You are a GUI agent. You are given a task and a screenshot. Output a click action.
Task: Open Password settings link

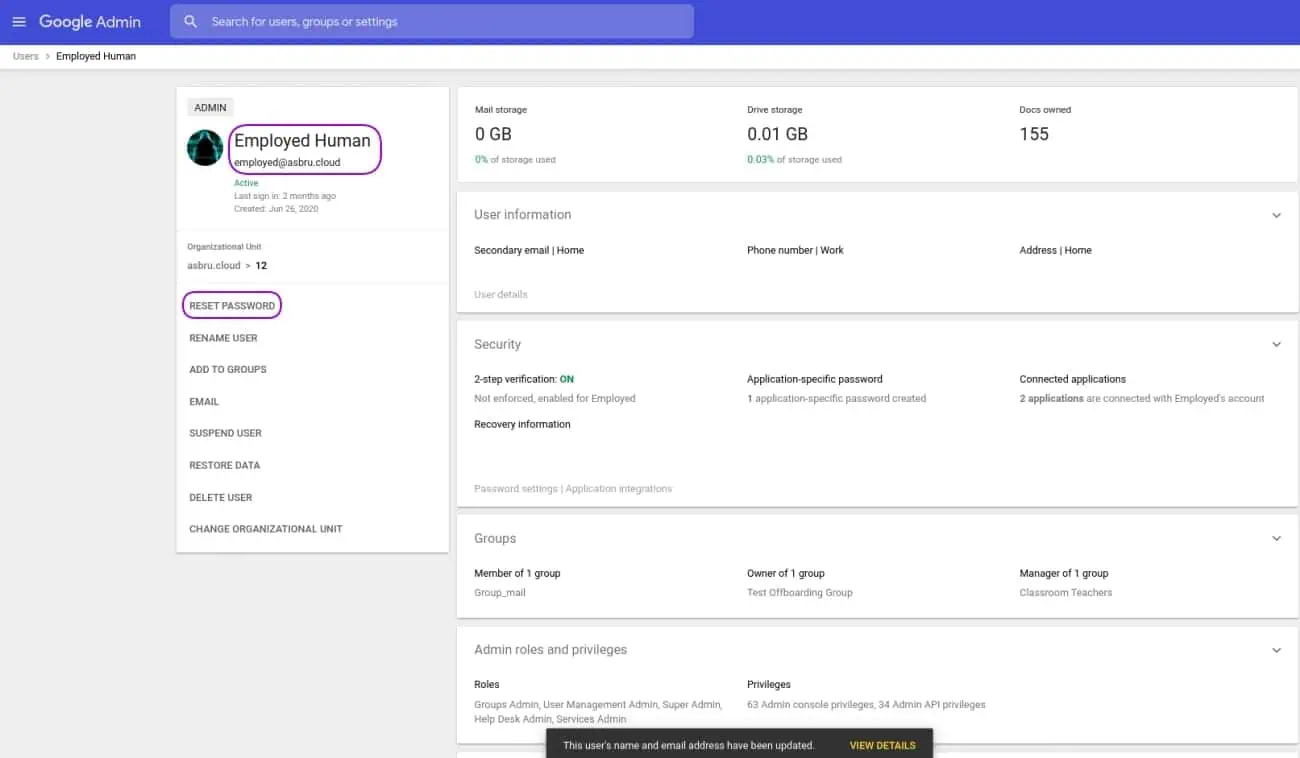click(x=516, y=489)
